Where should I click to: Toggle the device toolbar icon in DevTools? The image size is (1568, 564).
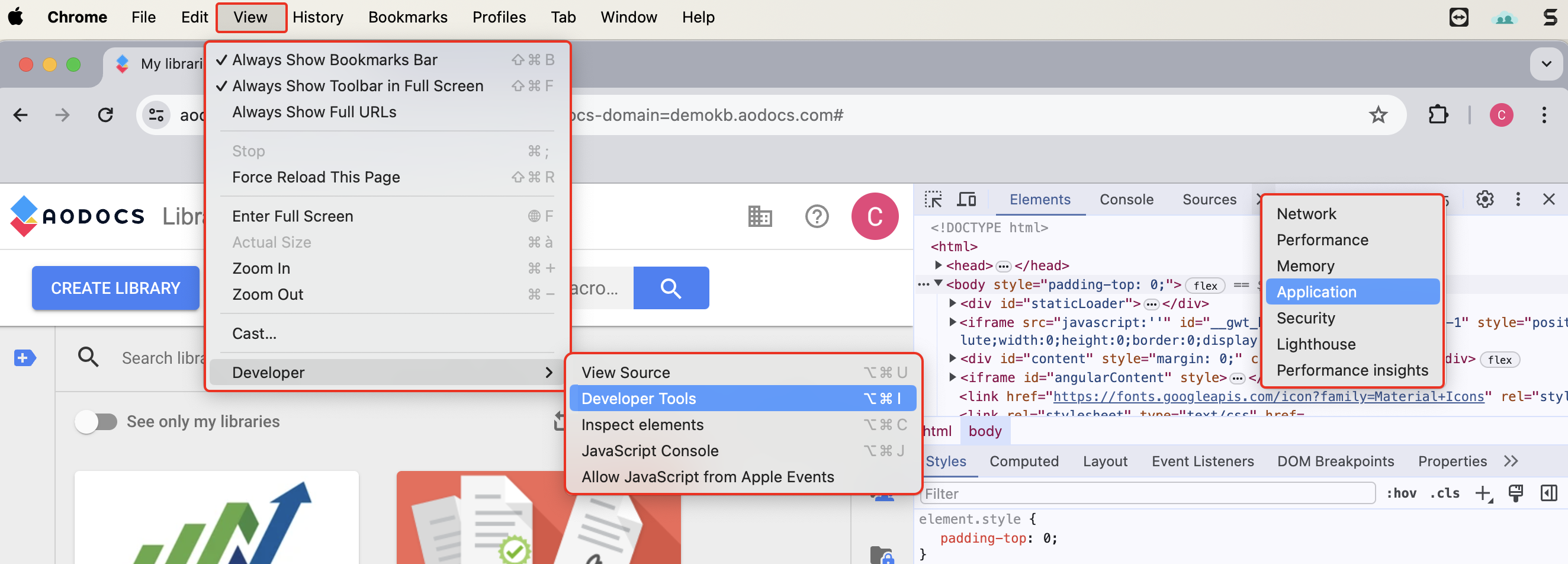966,200
